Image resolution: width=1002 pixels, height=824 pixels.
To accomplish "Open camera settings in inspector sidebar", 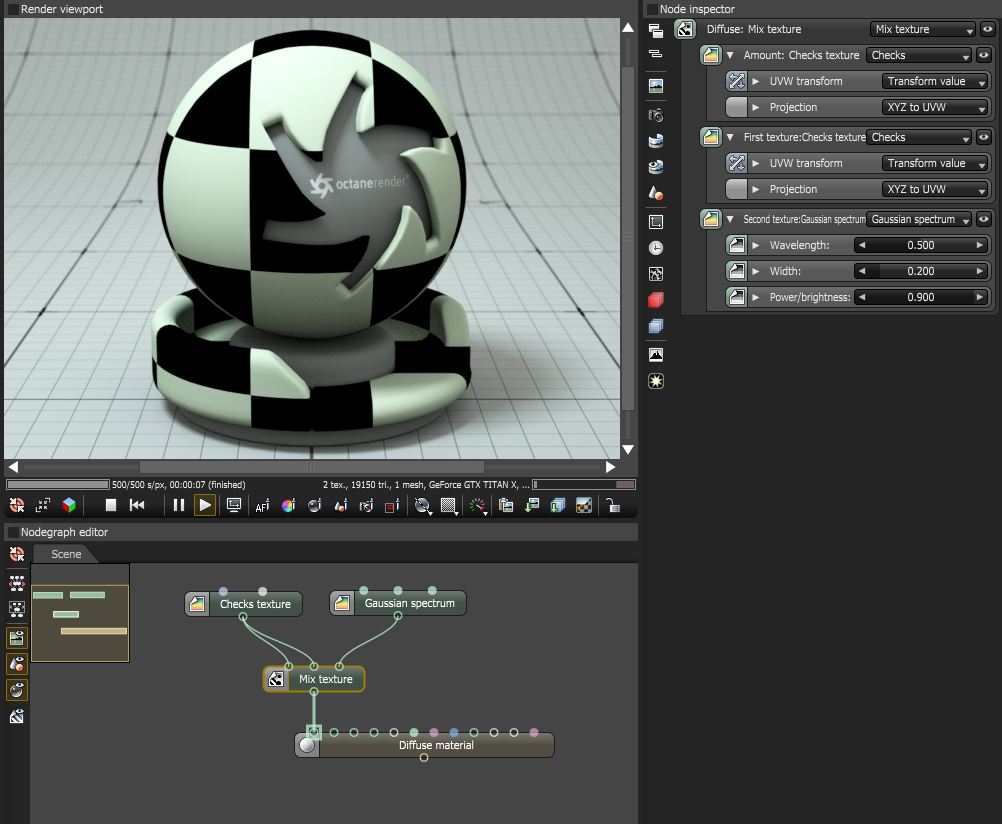I will tap(656, 114).
